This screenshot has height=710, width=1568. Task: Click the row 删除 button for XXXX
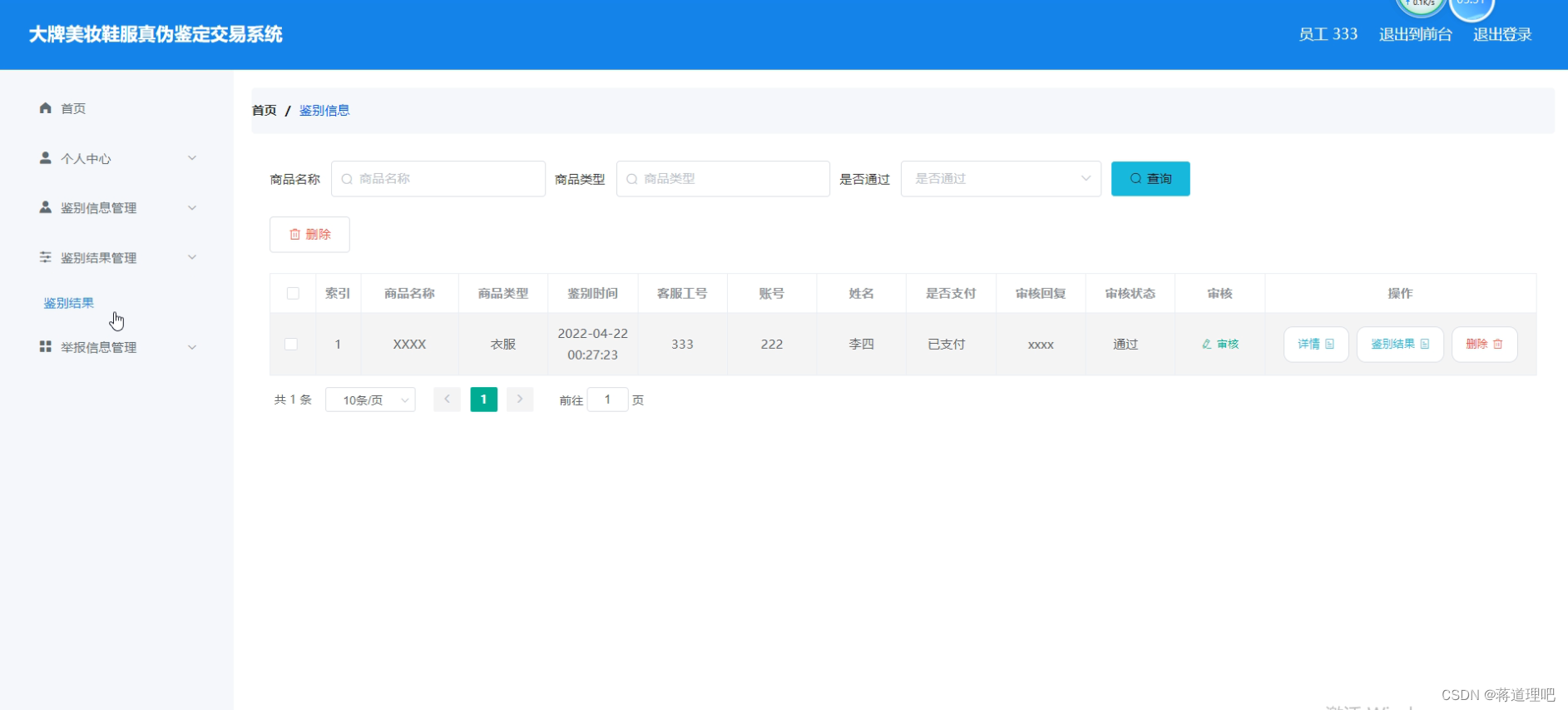1485,344
